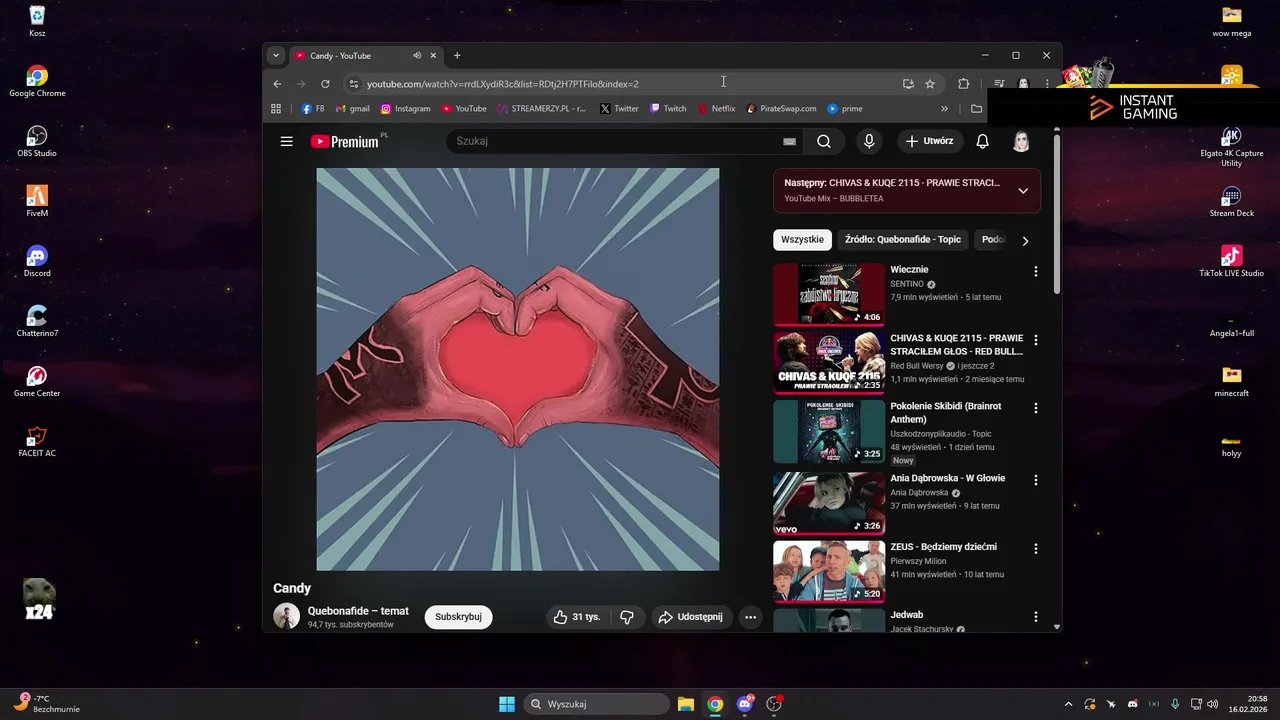Subscribe with the Subskrybuj button

coord(458,617)
